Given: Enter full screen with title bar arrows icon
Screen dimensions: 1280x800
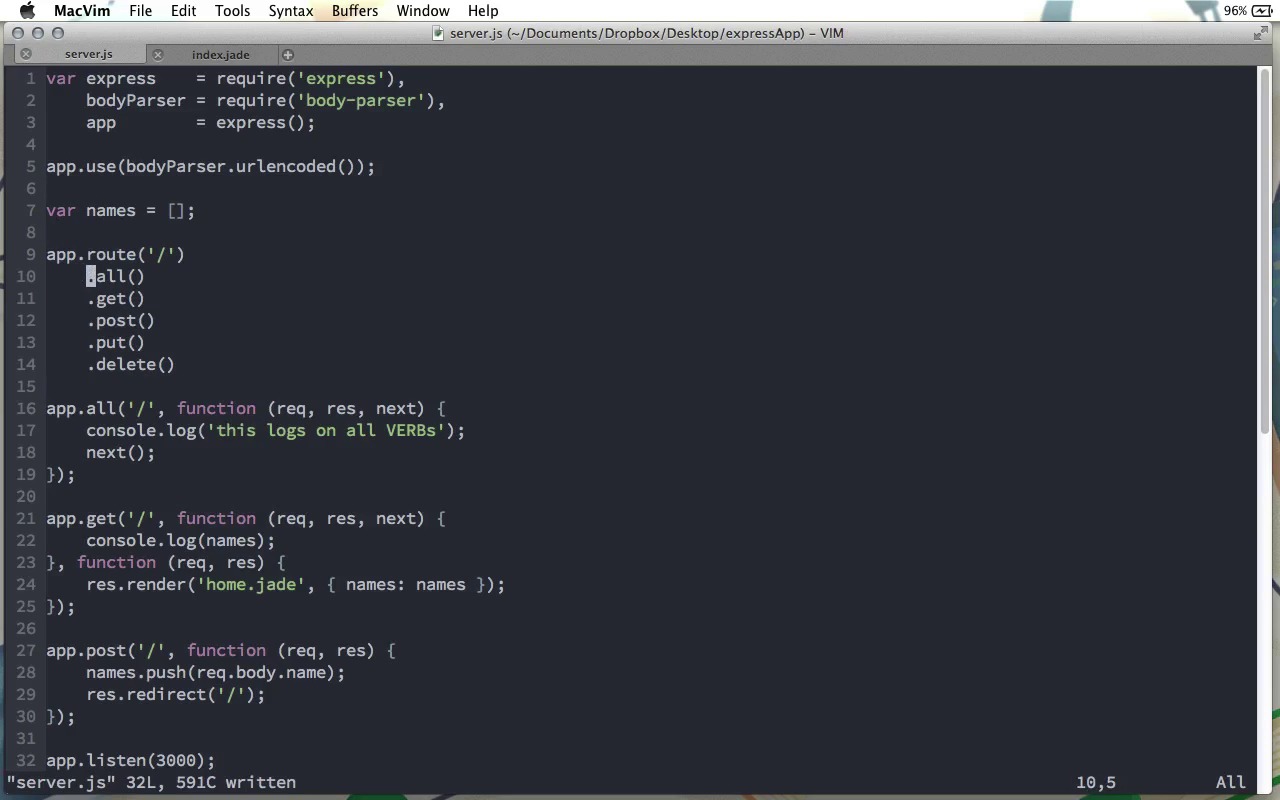Looking at the screenshot, I should pos(1261,33).
